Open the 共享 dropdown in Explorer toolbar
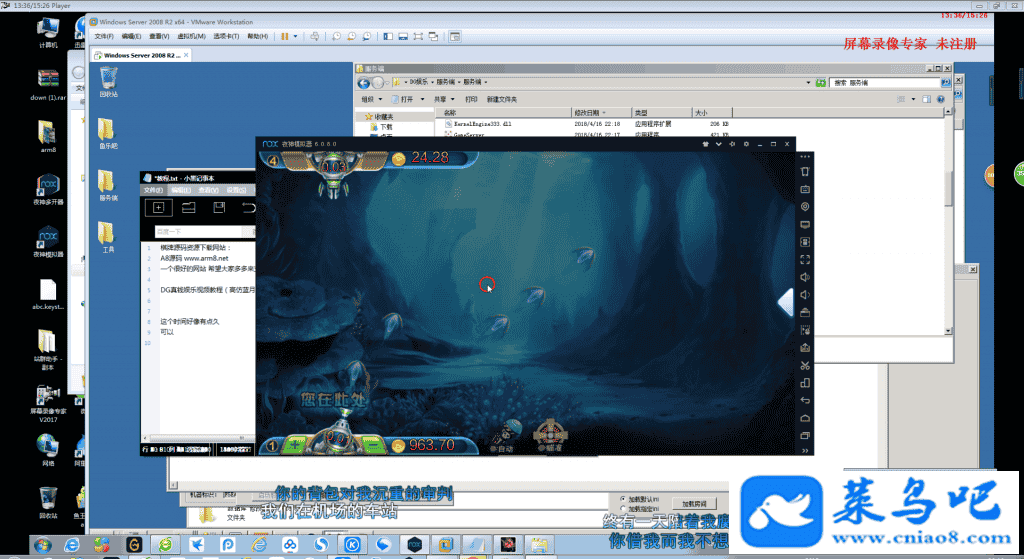Screen dimensions: 1024x559 [x=441, y=100]
